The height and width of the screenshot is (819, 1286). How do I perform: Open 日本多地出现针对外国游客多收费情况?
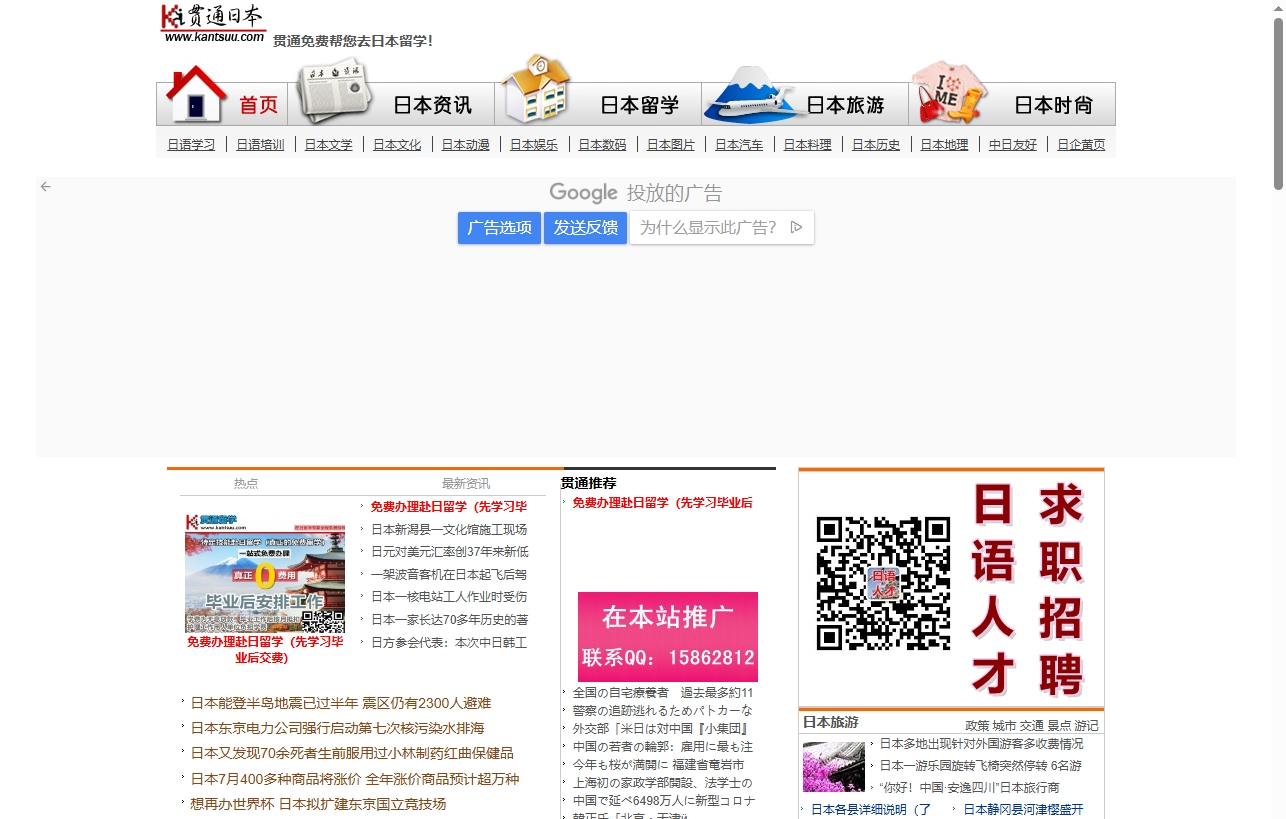pos(981,743)
